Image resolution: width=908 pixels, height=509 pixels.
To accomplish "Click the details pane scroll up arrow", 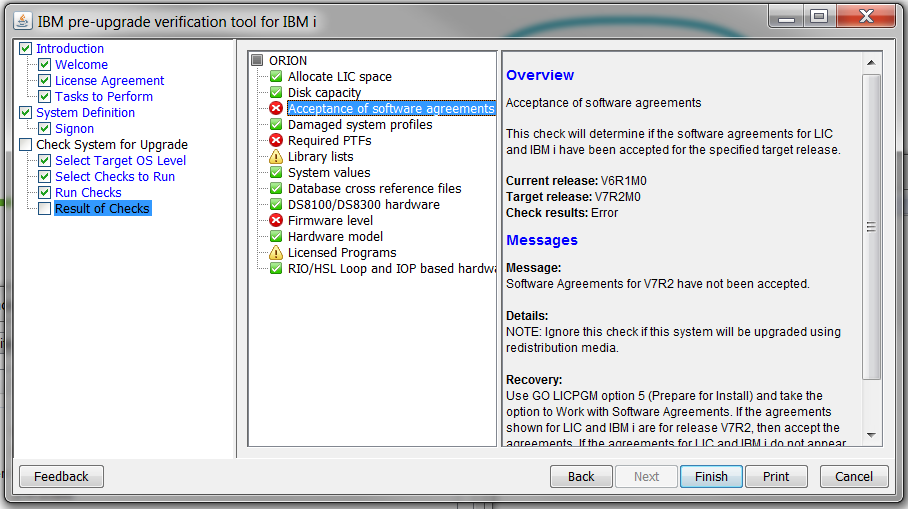I will point(871,63).
